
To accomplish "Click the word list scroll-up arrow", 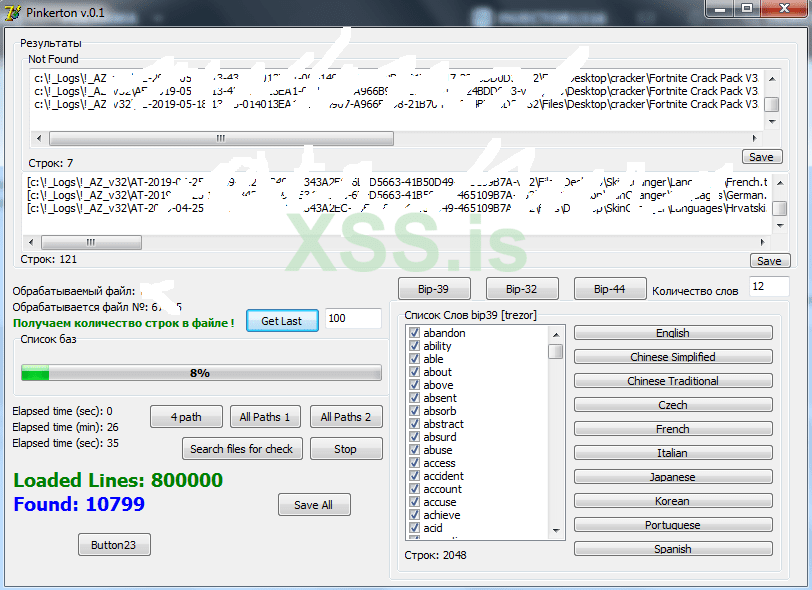I will [x=556, y=335].
